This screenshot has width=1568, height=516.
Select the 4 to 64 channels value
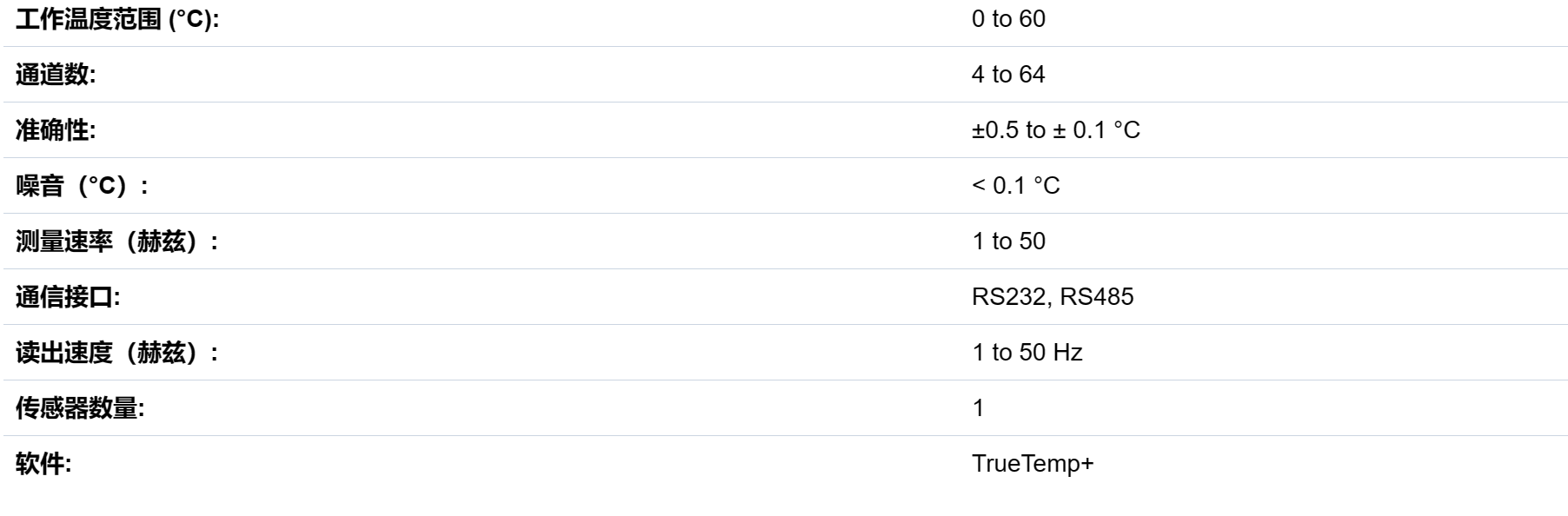1008,75
